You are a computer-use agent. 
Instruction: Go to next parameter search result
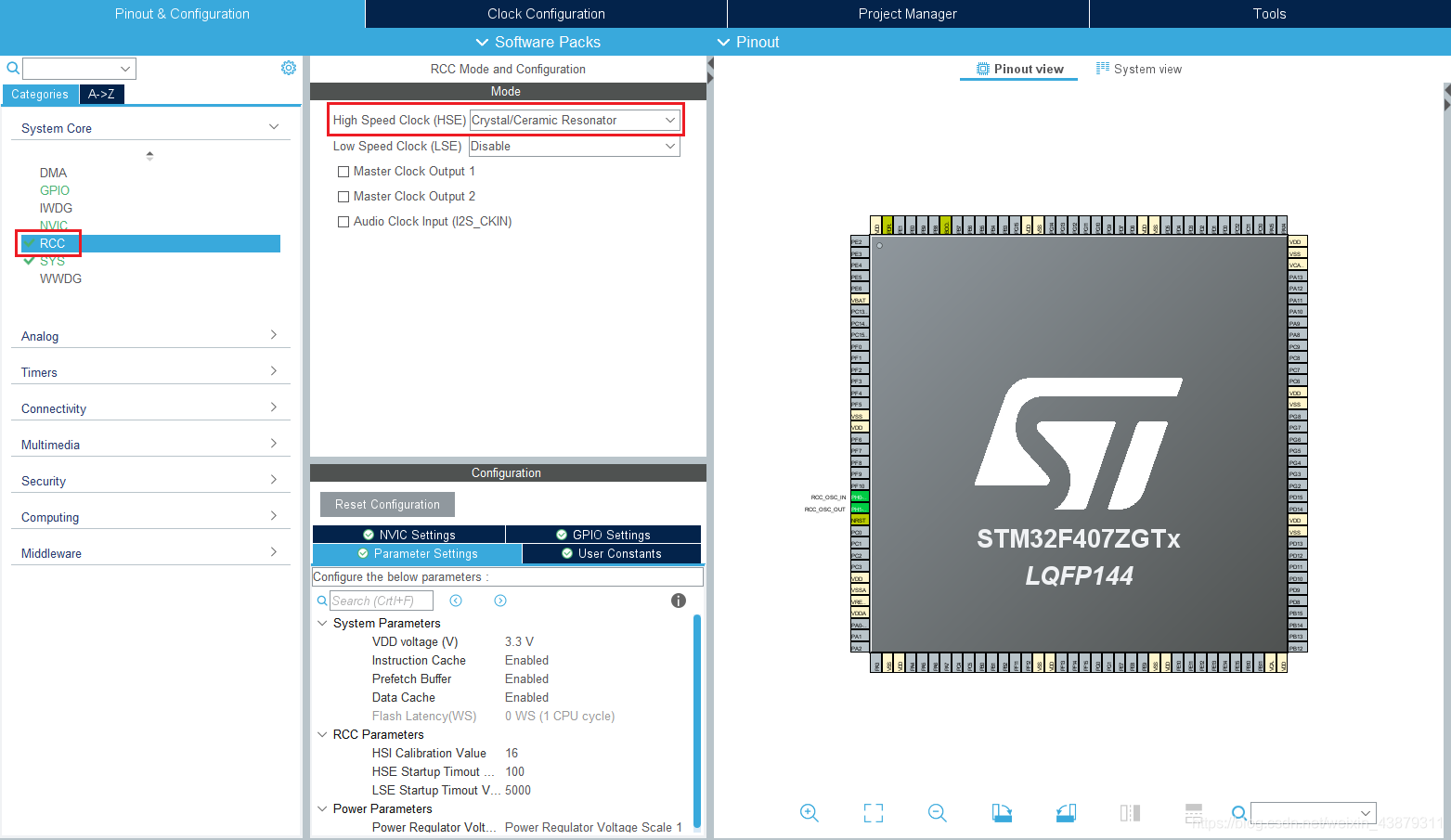click(500, 601)
